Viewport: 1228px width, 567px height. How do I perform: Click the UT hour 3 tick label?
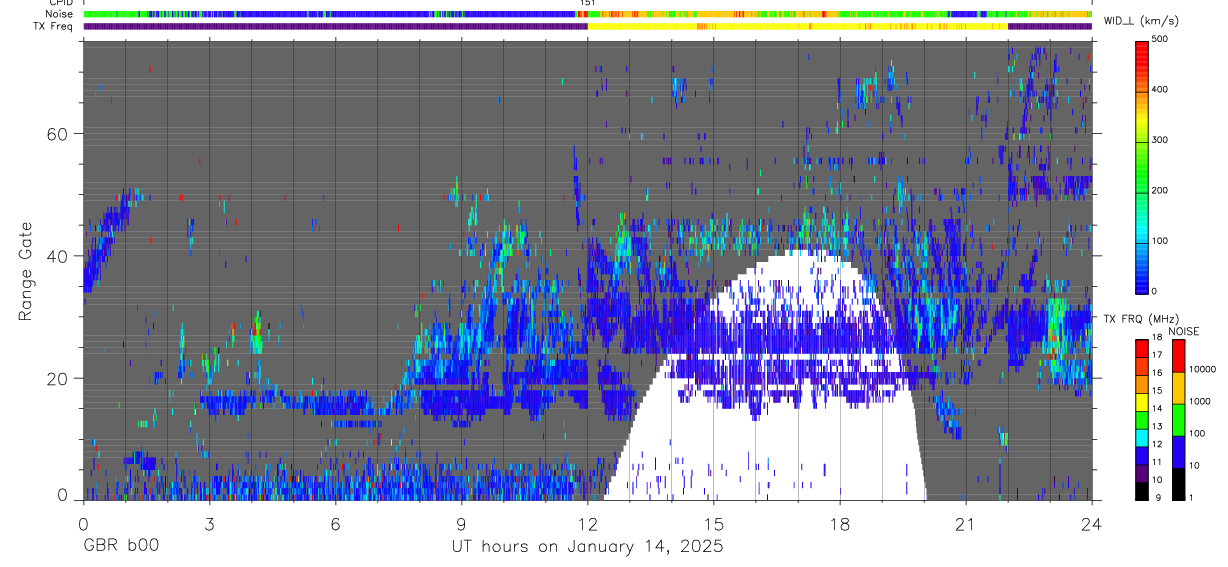209,525
